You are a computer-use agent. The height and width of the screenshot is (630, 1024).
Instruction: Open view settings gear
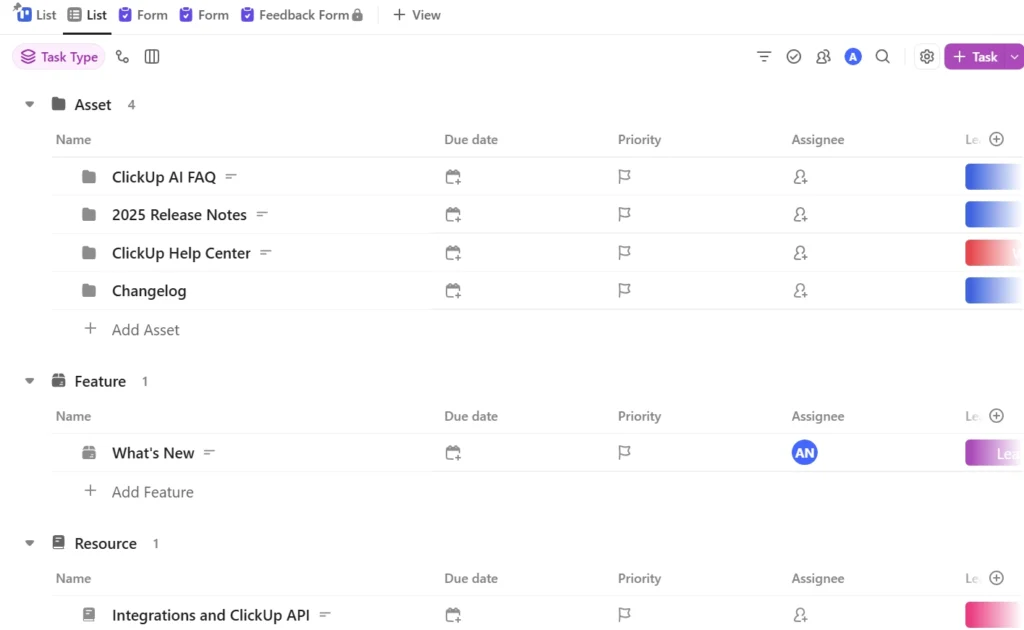[927, 57]
